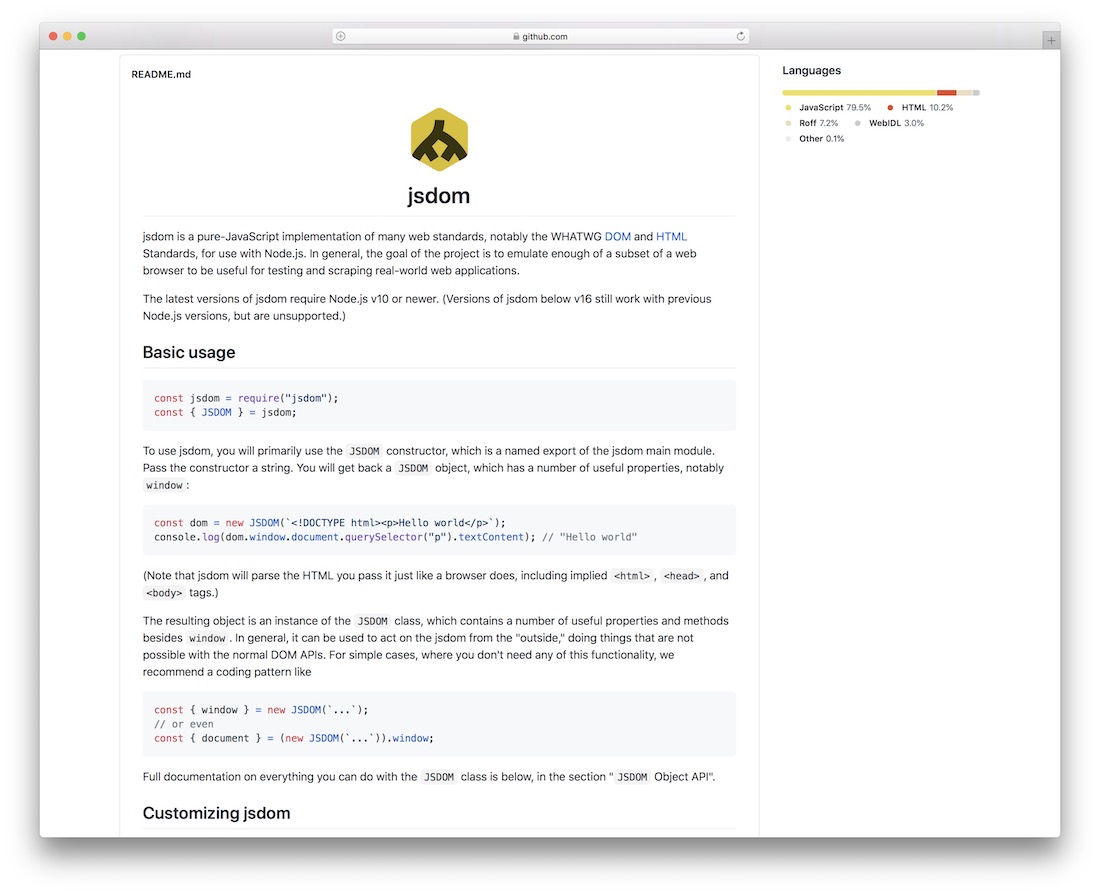Screen dimensions: 1100x894
Task: Click the yellow JavaScript segment of languages bar
Action: [x=859, y=93]
